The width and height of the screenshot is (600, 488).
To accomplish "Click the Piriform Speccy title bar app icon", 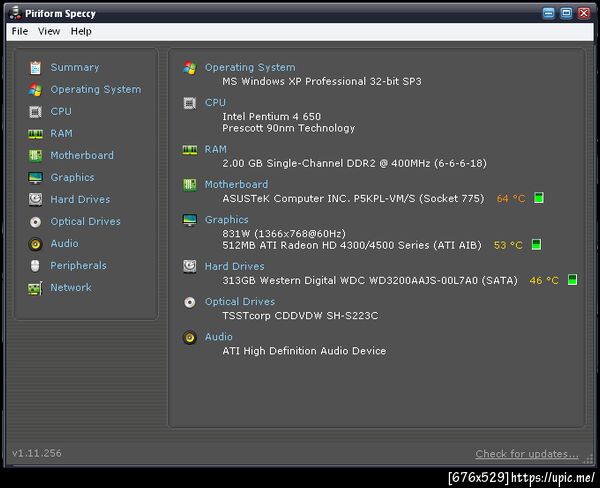I will [15, 13].
